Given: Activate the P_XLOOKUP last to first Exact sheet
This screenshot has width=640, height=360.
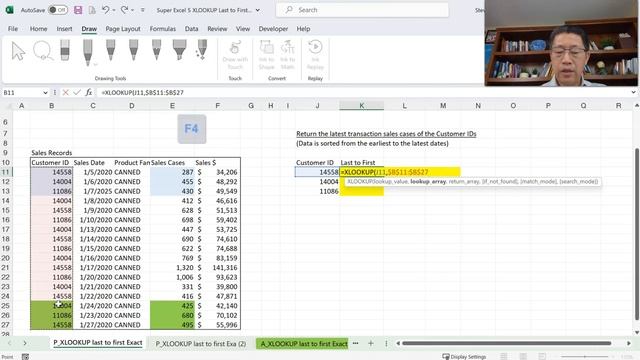Looking at the screenshot, I should (98, 343).
